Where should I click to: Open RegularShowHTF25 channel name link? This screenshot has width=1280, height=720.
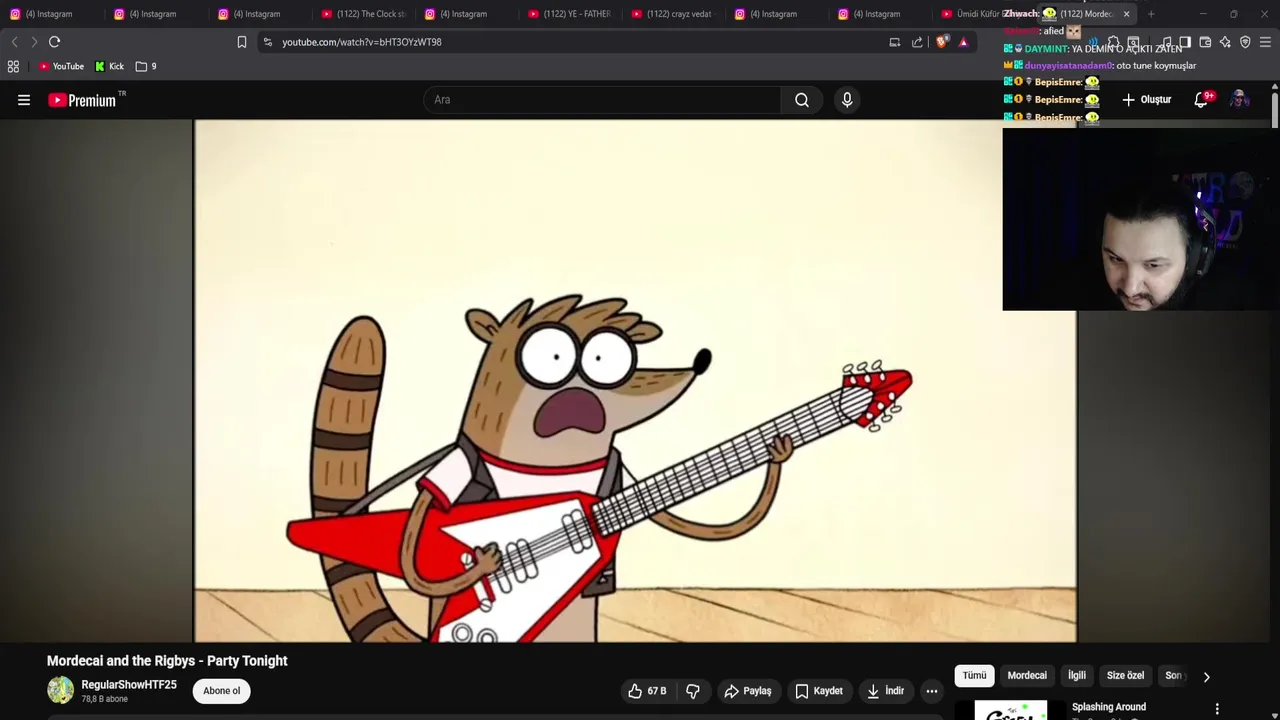(x=129, y=685)
